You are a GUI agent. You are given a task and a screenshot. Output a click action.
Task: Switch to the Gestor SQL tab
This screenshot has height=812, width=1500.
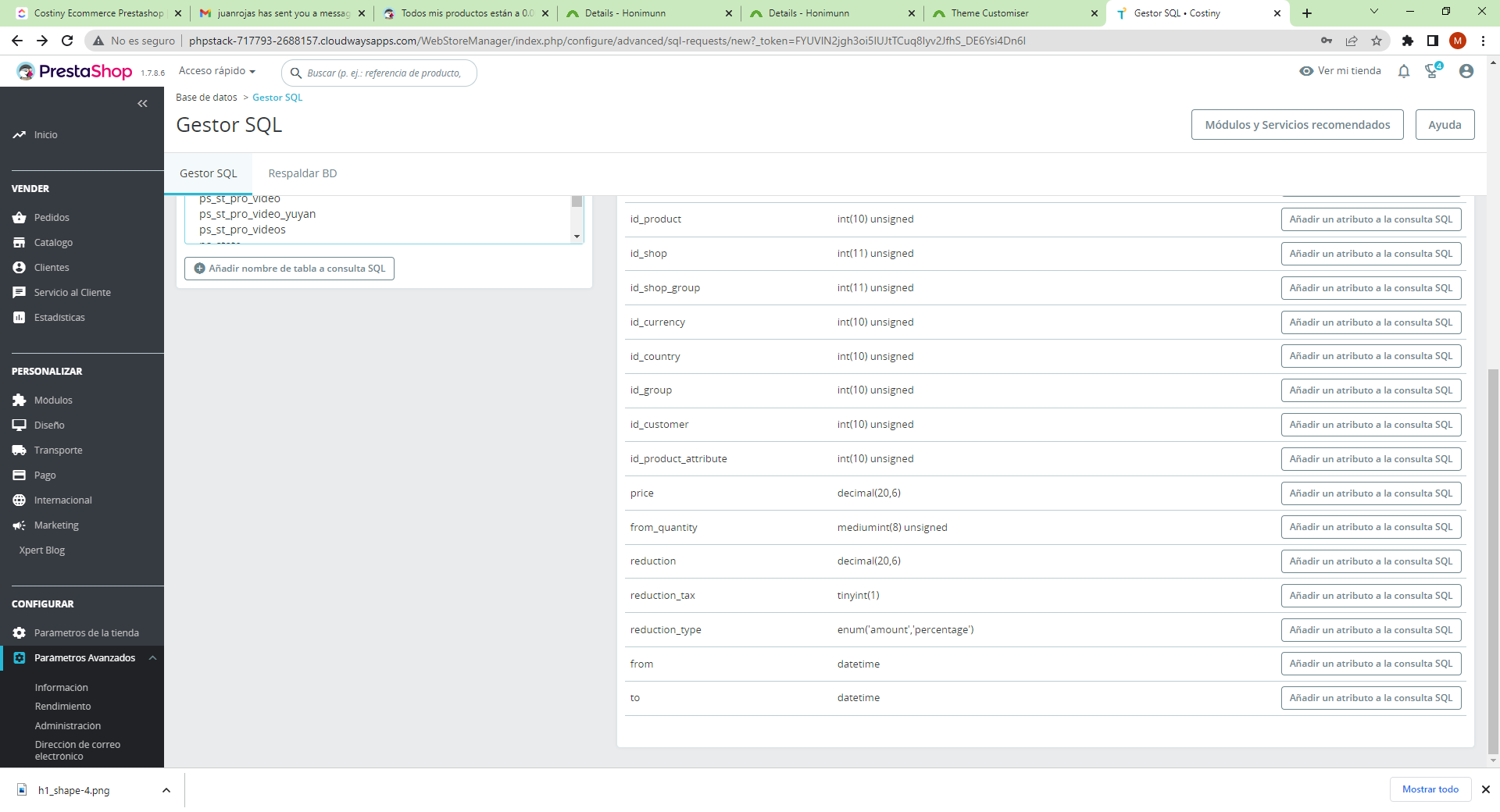(x=209, y=173)
